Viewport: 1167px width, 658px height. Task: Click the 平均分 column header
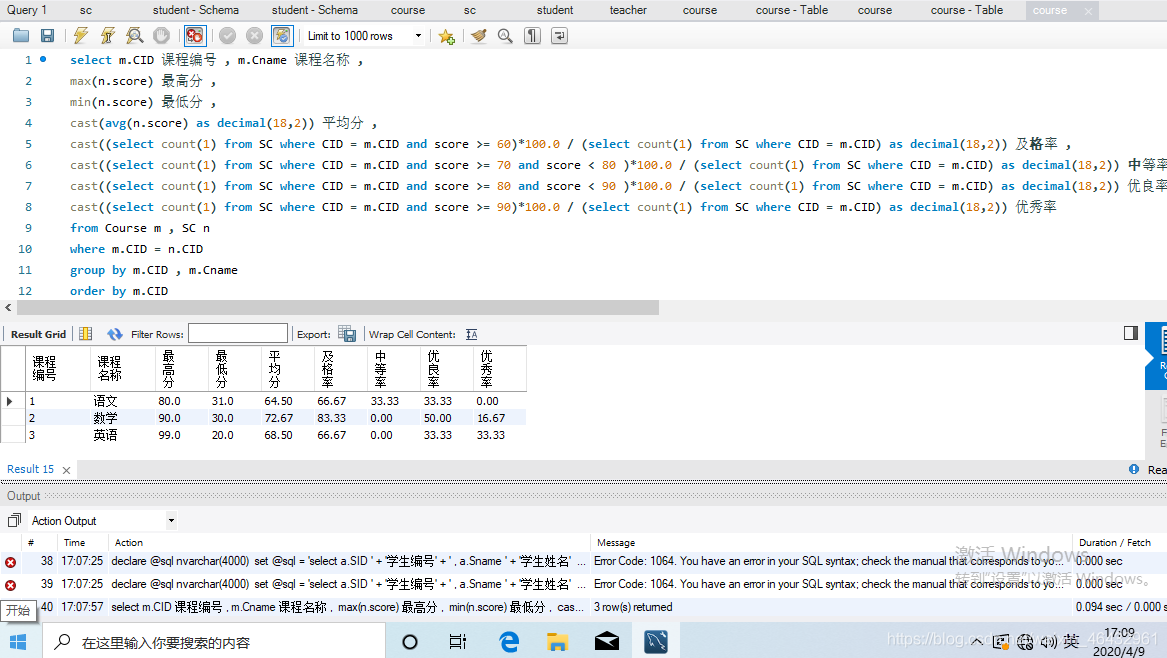tap(287, 368)
